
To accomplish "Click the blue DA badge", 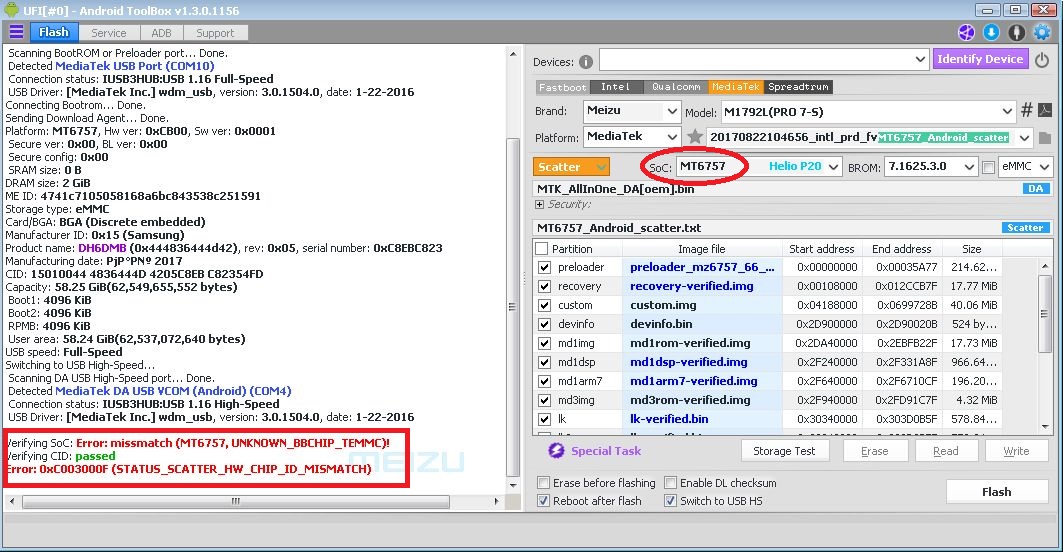I will 1035,189.
